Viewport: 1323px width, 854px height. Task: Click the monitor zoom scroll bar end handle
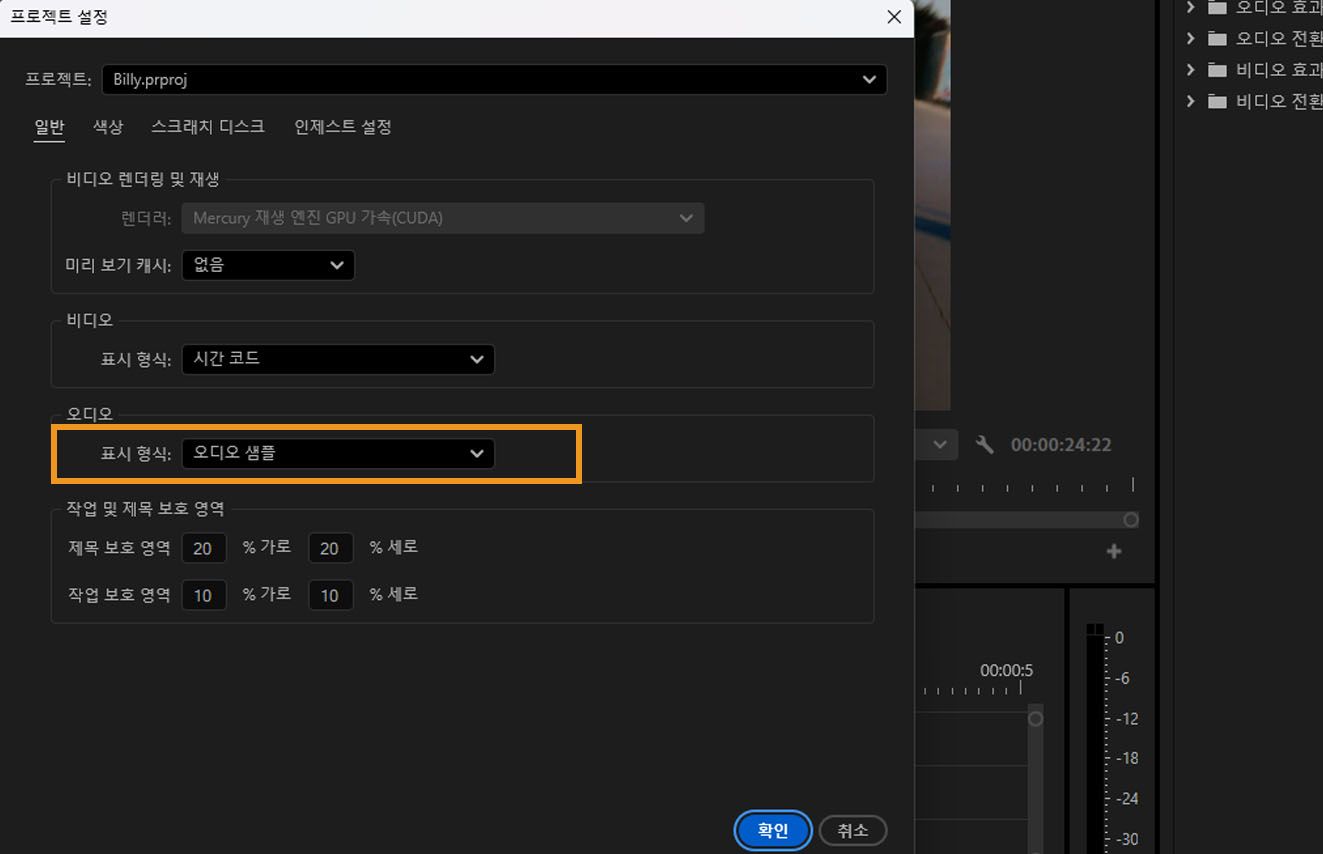pyautogui.click(x=1131, y=520)
